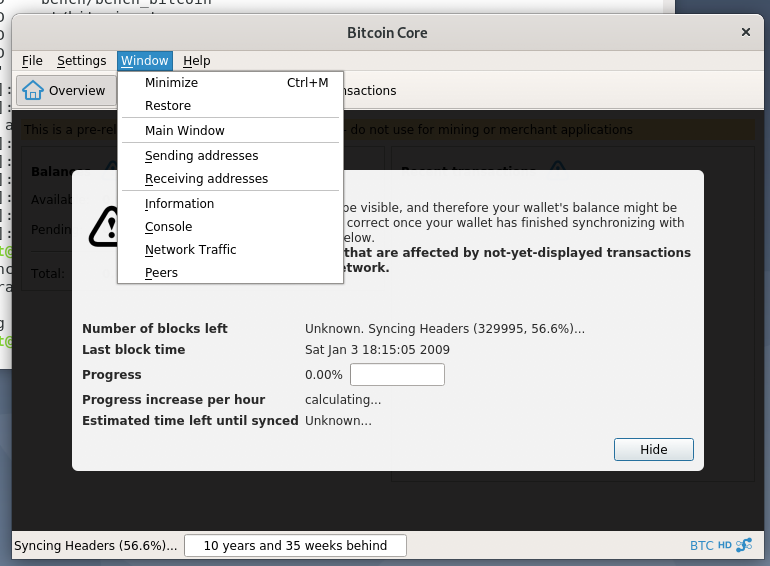Click the sync Progress bar

click(x=397, y=375)
